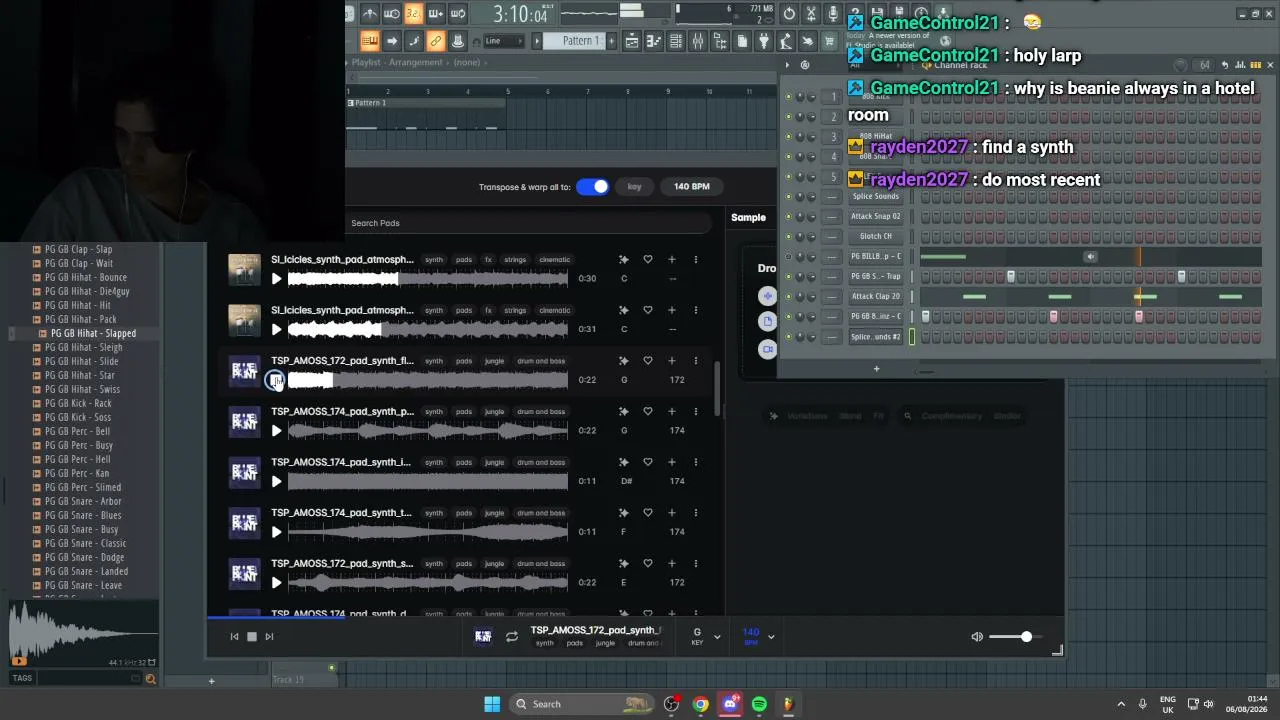Like the TSP_AMOSS_174_pad_synth_p sample with the heart
Image resolution: width=1280 pixels, height=720 pixels.
point(648,412)
